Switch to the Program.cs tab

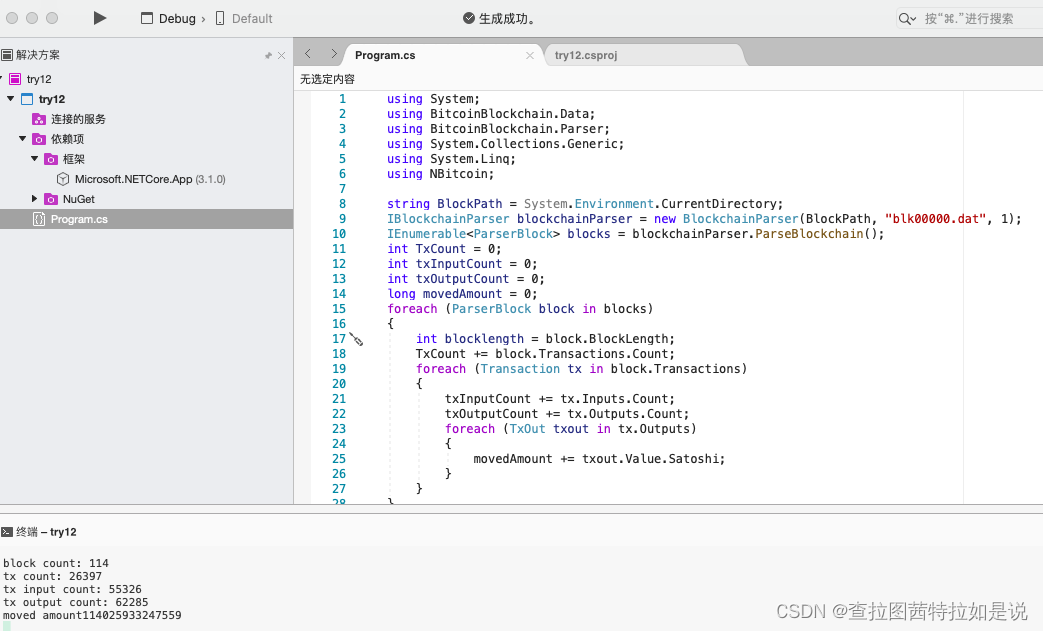point(385,55)
